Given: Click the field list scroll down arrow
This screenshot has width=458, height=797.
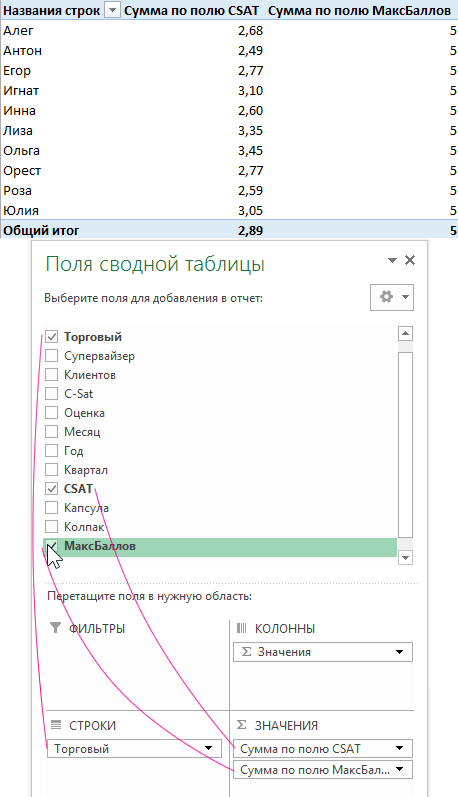Looking at the screenshot, I should tap(405, 558).
